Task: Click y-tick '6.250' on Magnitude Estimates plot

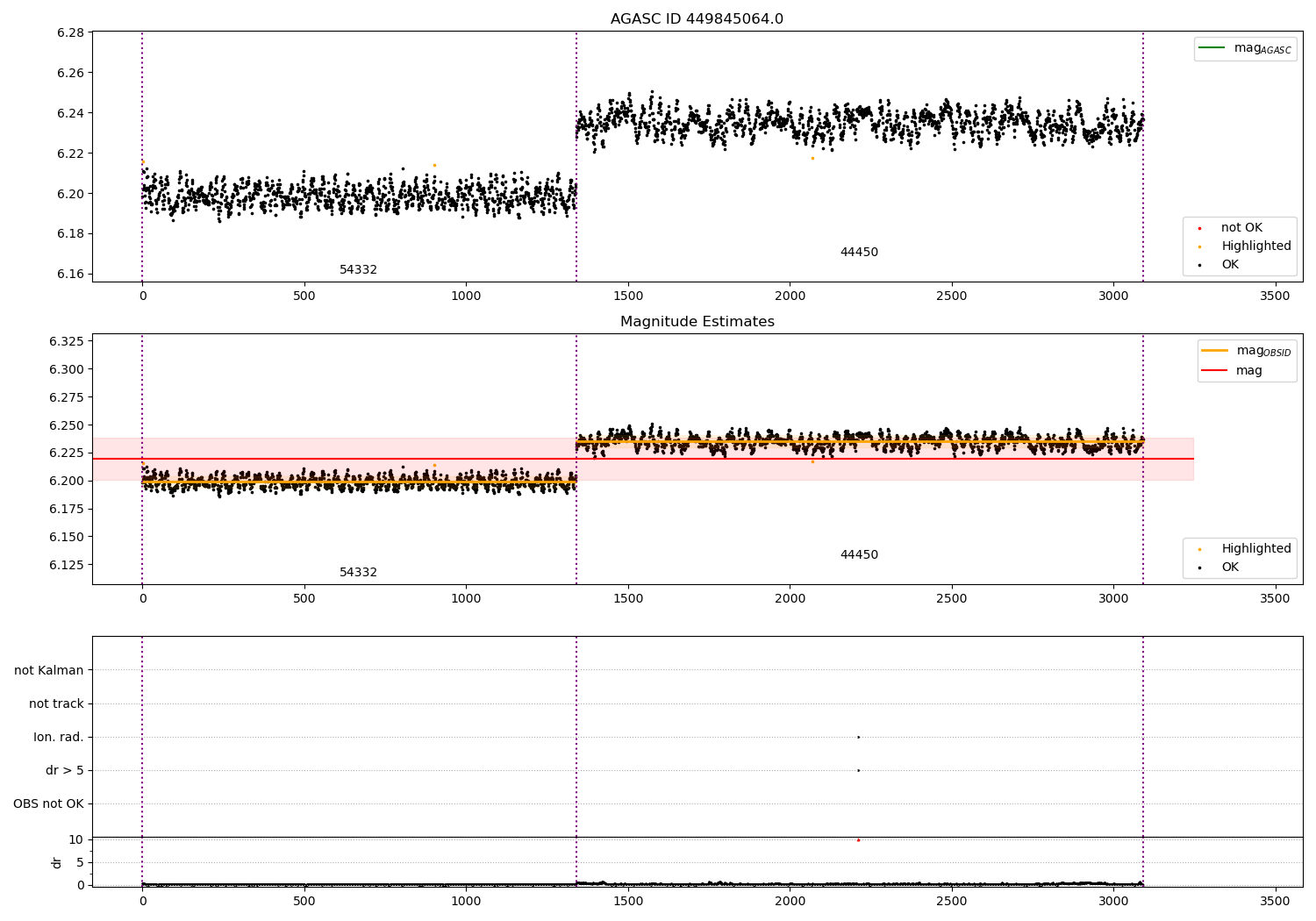Action: pyautogui.click(x=67, y=425)
